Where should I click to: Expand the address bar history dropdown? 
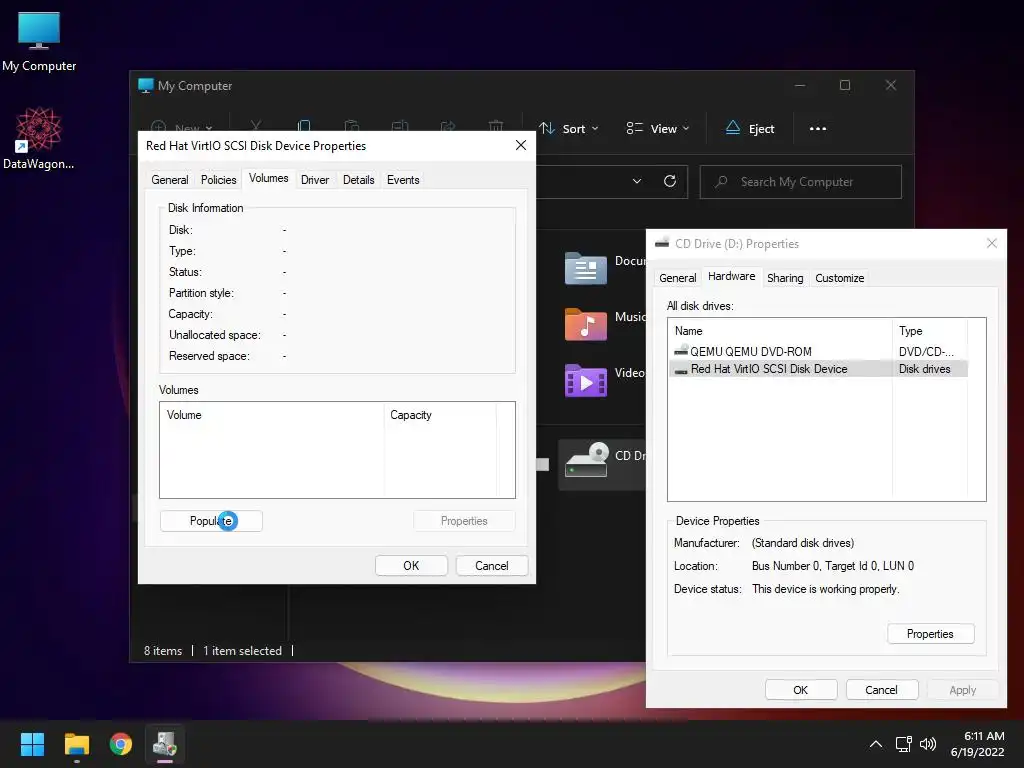pos(637,182)
